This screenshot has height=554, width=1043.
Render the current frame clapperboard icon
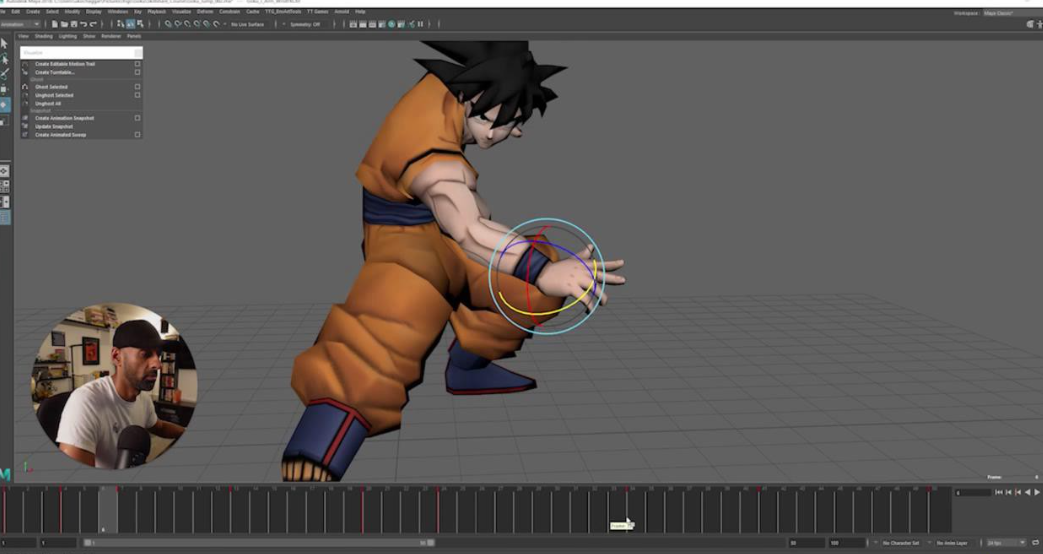click(x=363, y=24)
